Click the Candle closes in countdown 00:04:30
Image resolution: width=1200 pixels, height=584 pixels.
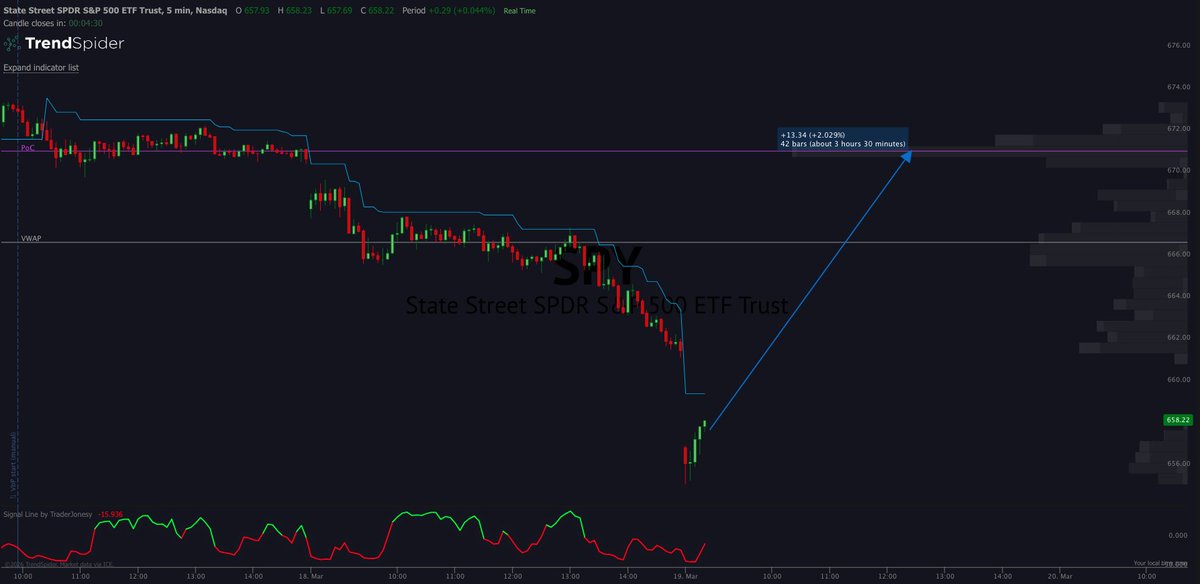tap(86, 23)
